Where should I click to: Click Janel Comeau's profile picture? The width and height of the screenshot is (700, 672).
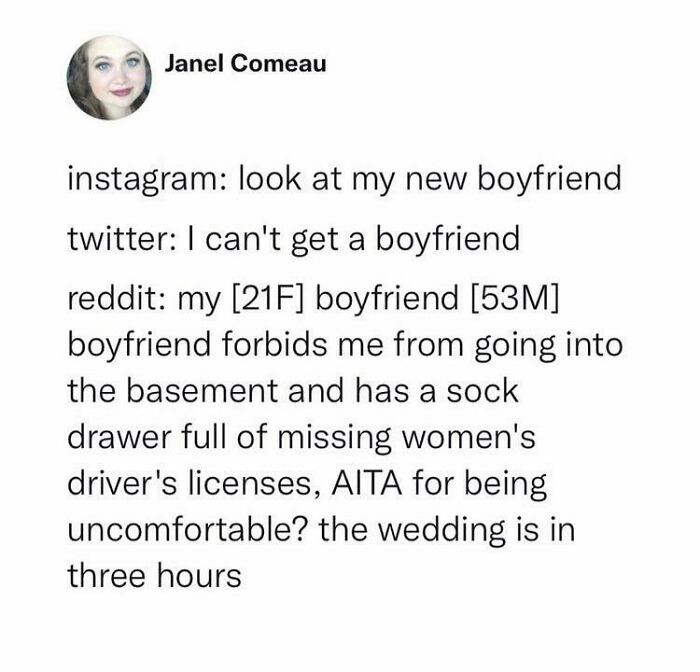pos(109,77)
